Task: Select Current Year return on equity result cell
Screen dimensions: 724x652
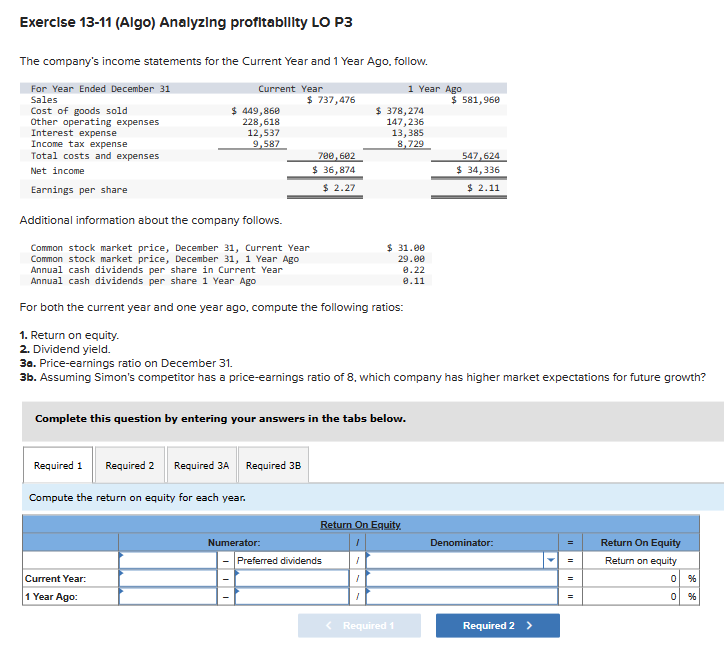Action: (x=631, y=578)
